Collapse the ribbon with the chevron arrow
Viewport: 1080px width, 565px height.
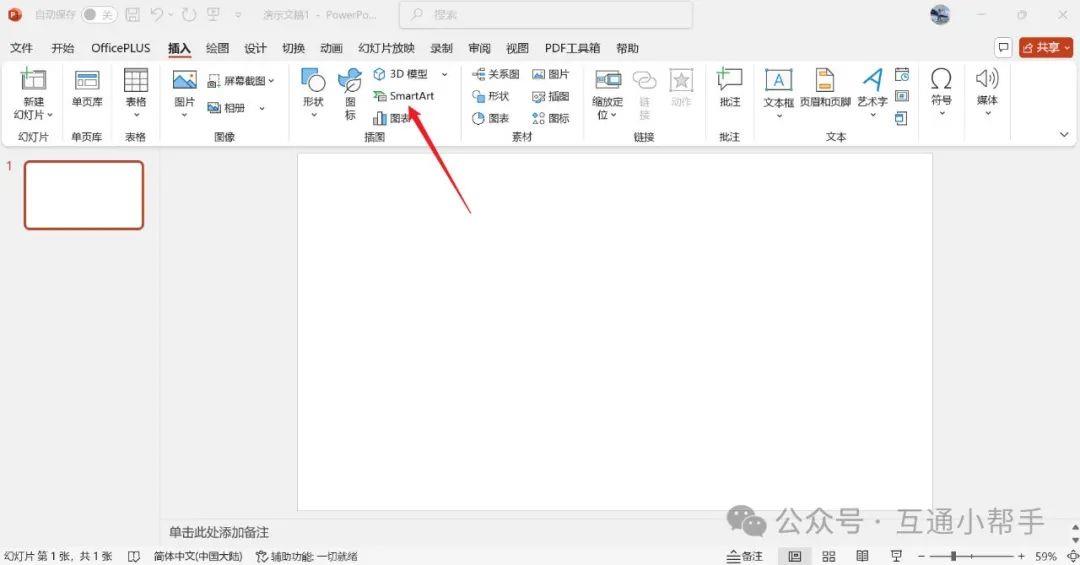1064,134
